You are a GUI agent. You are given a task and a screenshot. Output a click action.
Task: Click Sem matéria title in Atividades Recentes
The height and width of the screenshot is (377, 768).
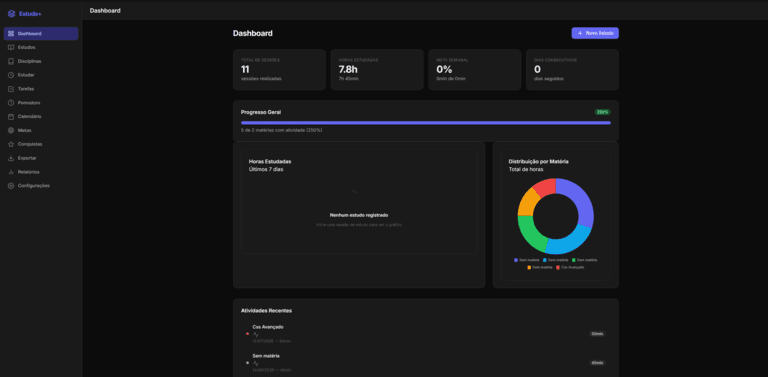tap(266, 356)
